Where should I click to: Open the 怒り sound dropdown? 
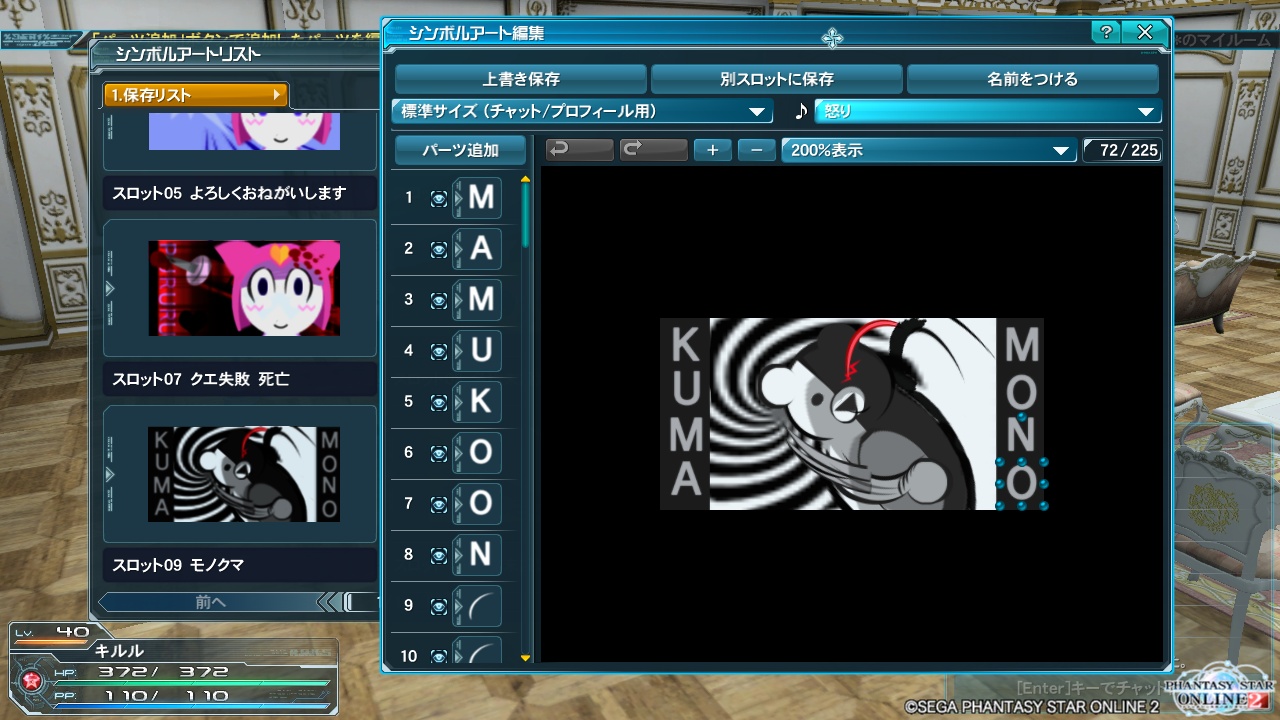pyautogui.click(x=988, y=111)
